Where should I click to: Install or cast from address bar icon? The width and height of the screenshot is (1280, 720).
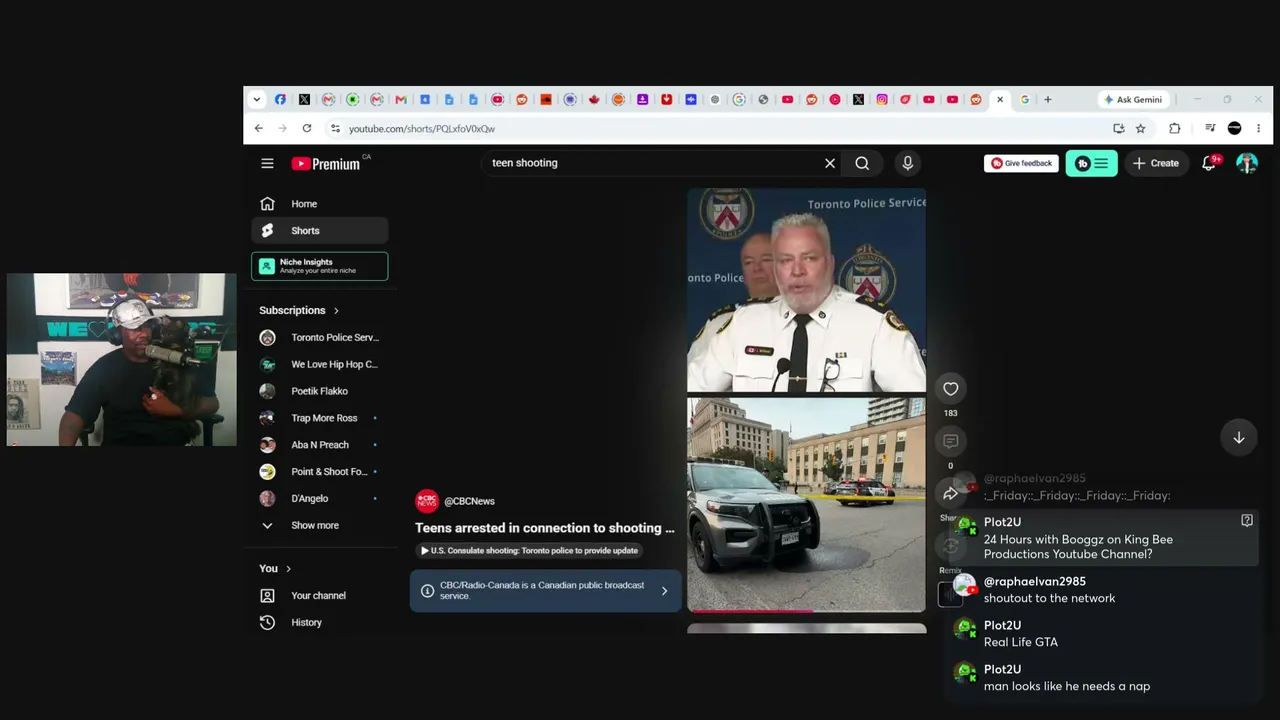pos(1118,128)
